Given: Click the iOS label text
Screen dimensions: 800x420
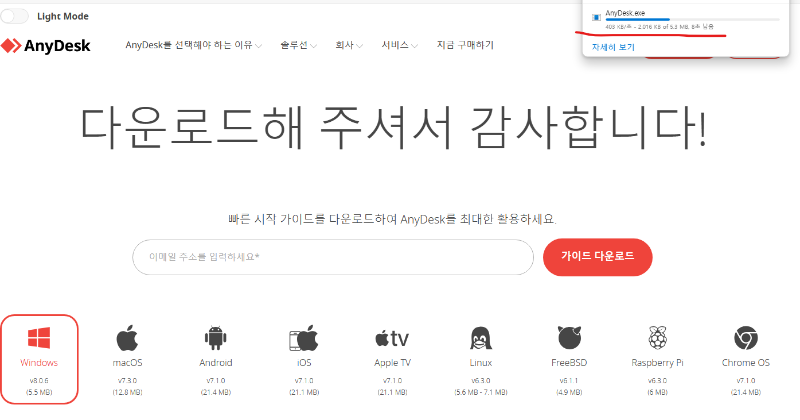Looking at the screenshot, I should (x=304, y=363).
